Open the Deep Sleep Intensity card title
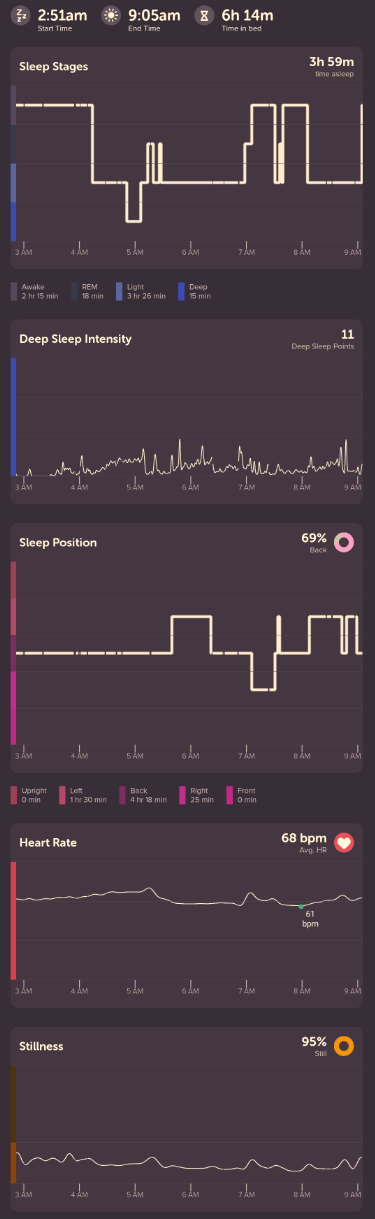The height and width of the screenshot is (1219, 375). click(x=75, y=339)
